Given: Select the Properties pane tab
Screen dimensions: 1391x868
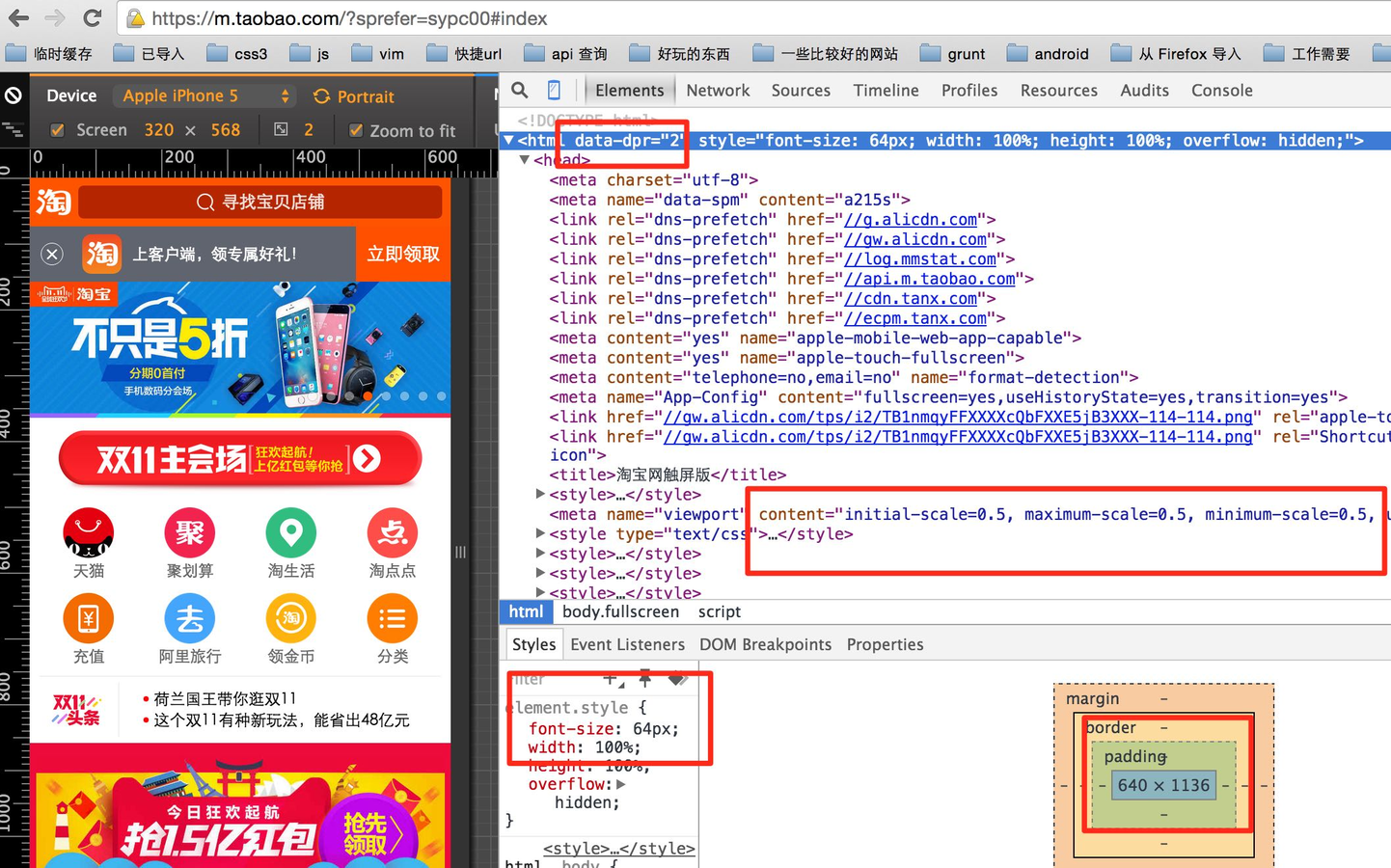Looking at the screenshot, I should [885, 644].
